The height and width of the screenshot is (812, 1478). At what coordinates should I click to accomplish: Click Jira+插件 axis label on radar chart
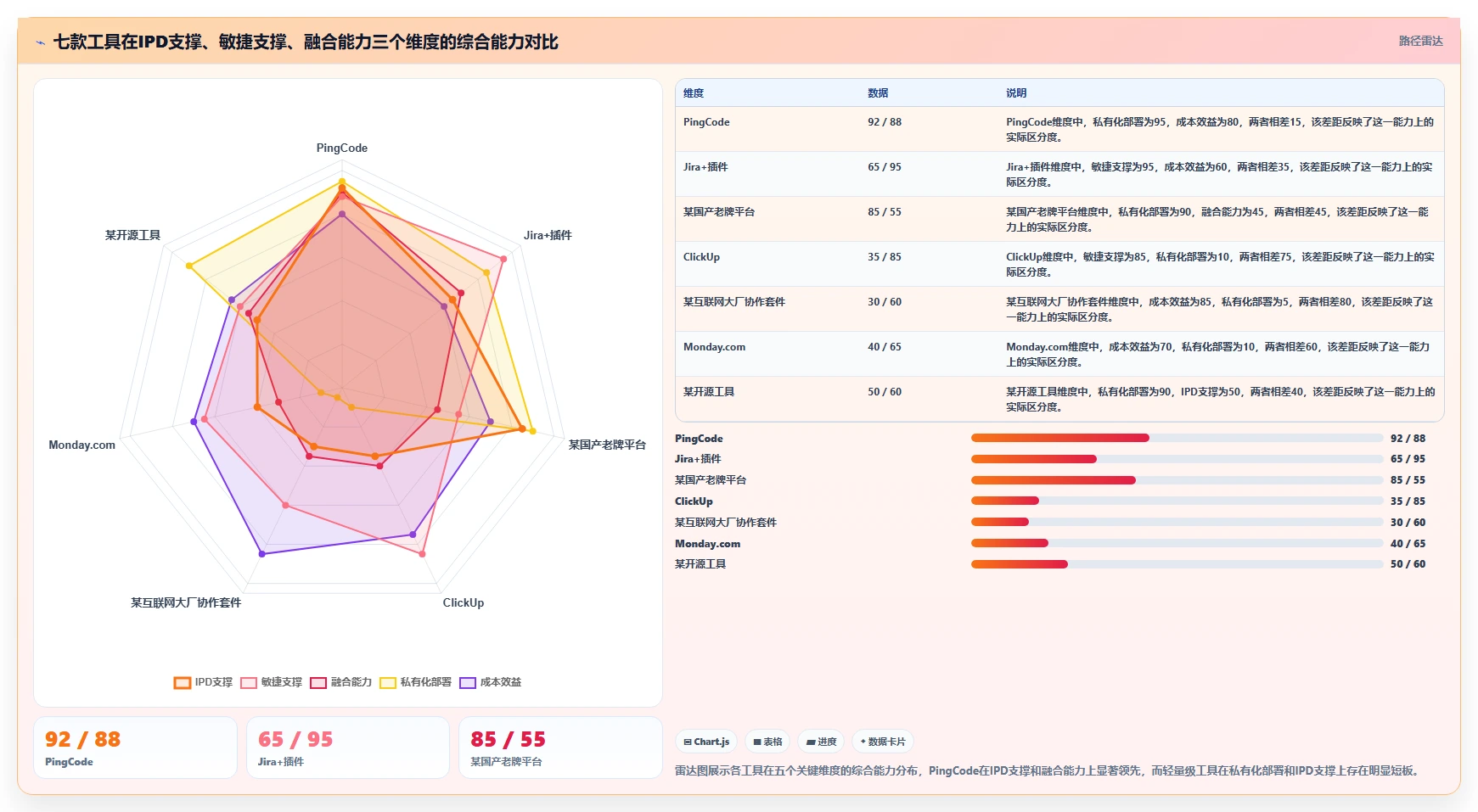(548, 235)
